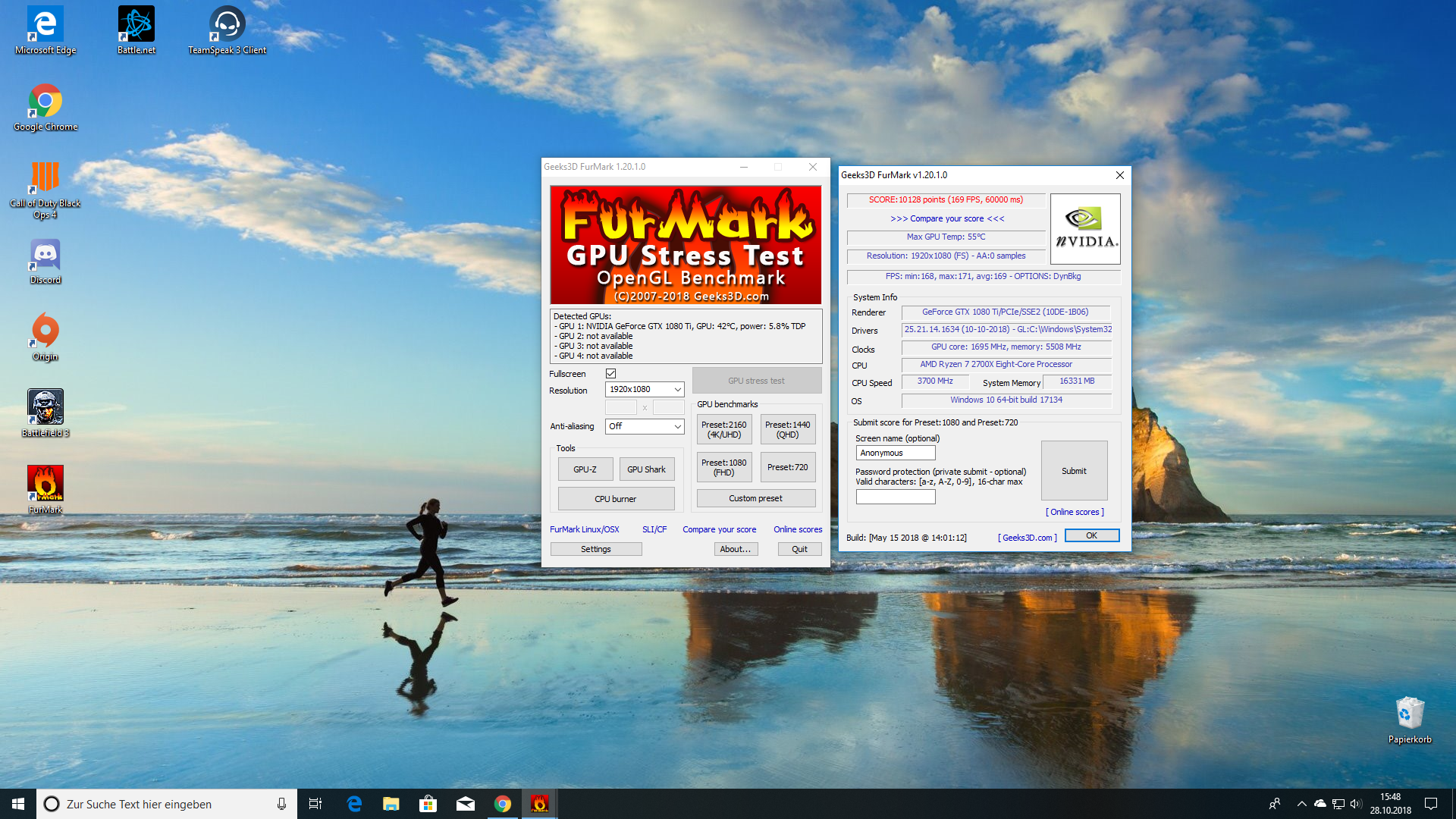
Task: Click the GPU-Z tool button
Action: (x=585, y=469)
